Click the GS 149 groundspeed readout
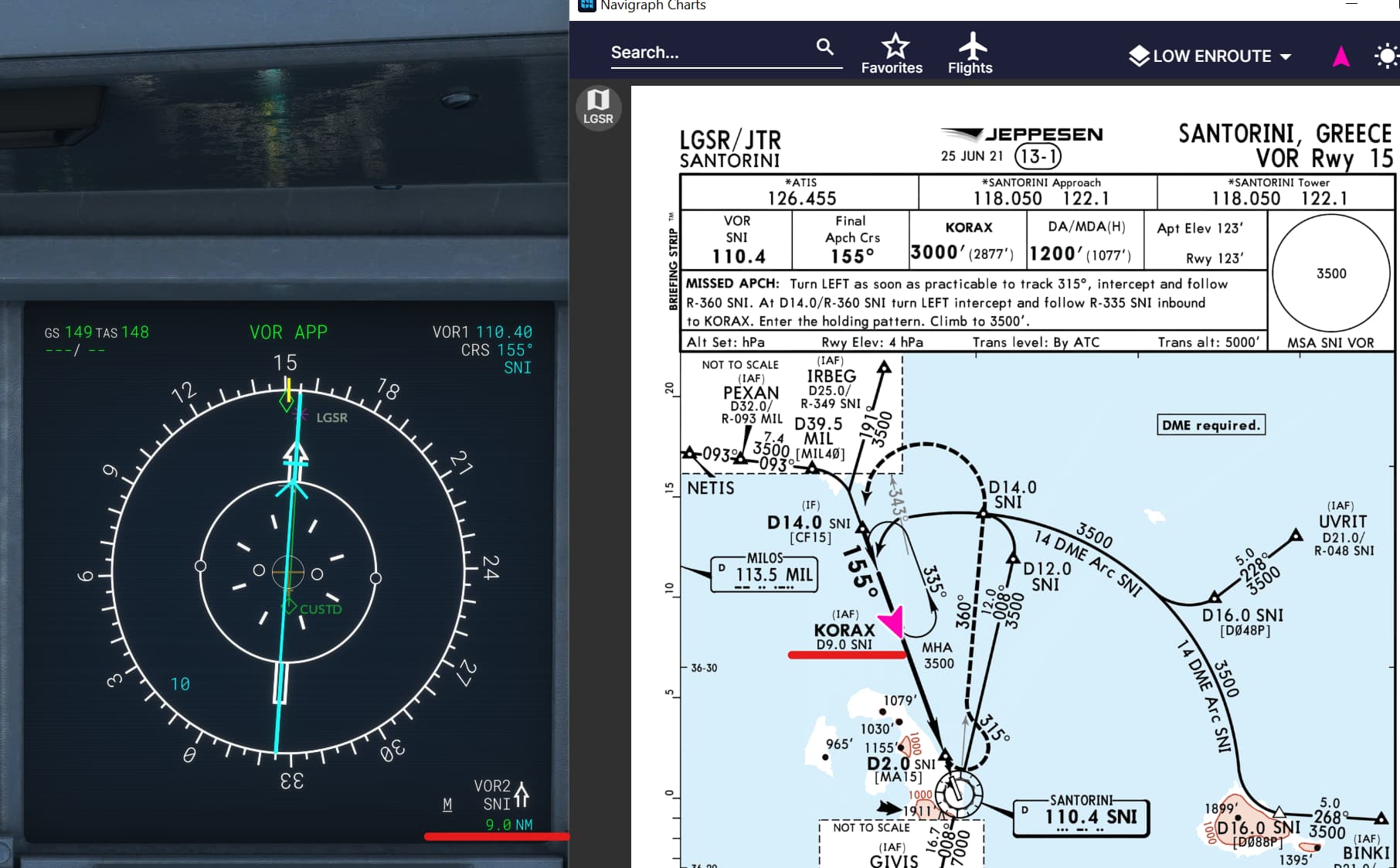The image size is (1400, 868). click(68, 332)
